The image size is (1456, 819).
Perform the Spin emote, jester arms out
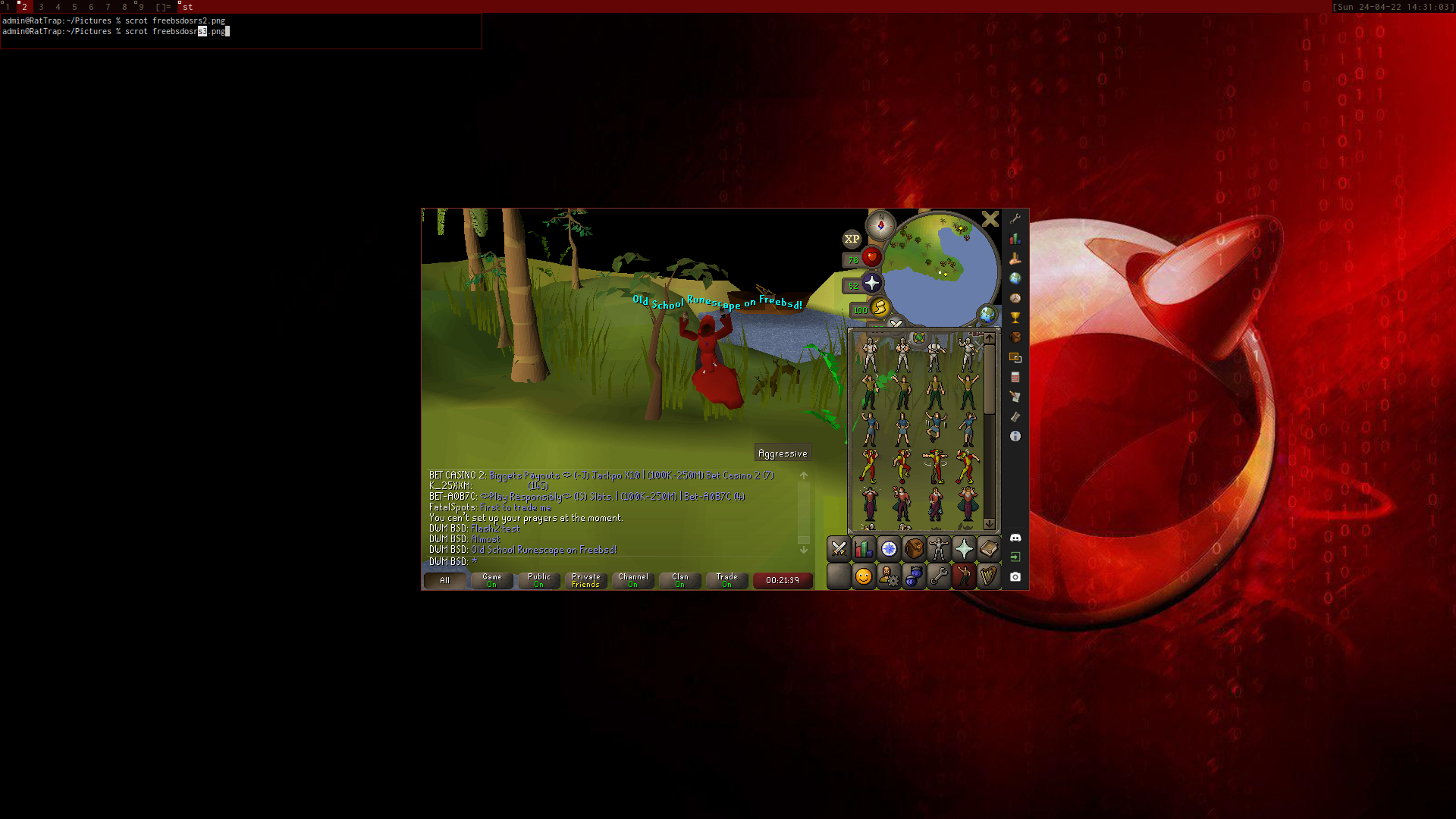tap(935, 465)
